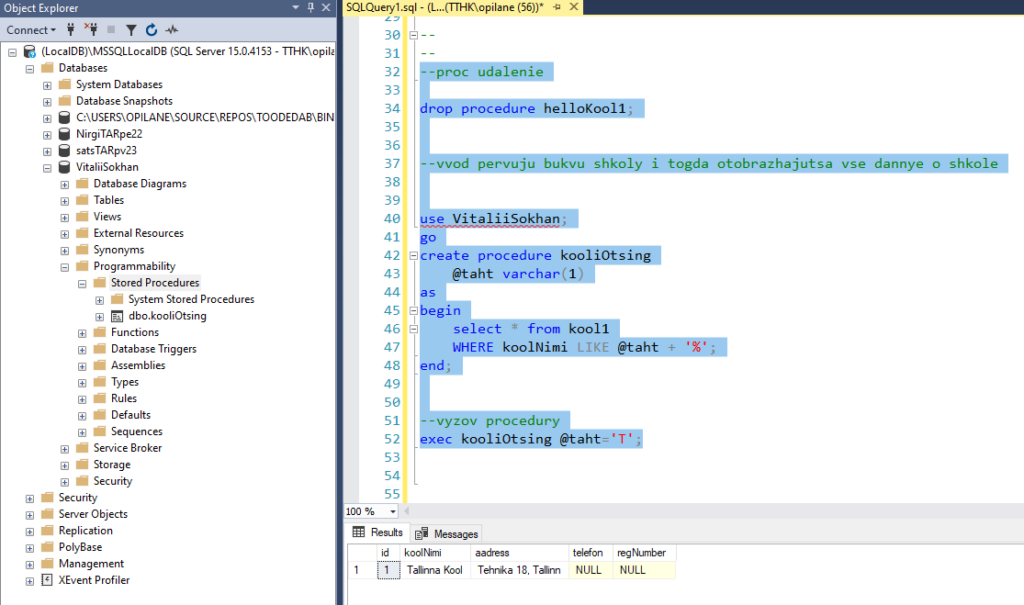Image resolution: width=1024 pixels, height=605 pixels.
Task: Select System Stored Procedures folder
Action: tap(191, 299)
